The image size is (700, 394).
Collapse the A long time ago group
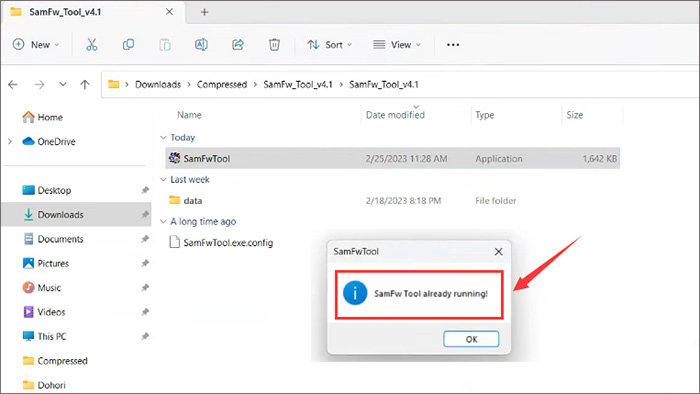163,221
